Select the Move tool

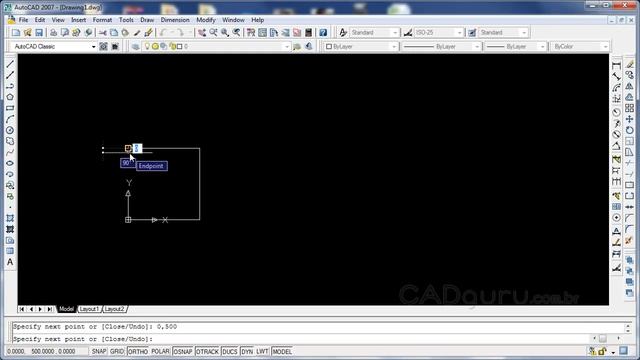click(629, 119)
